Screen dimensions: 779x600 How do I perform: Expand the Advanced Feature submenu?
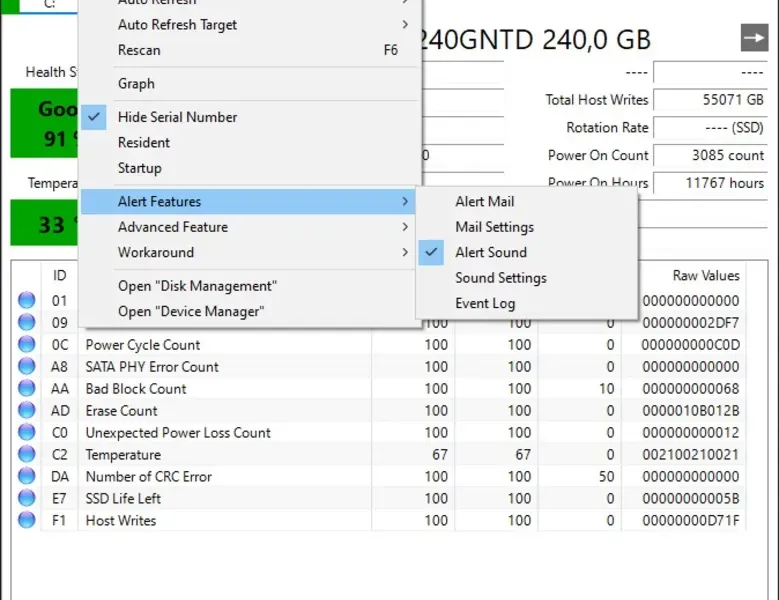pyautogui.click(x=248, y=227)
